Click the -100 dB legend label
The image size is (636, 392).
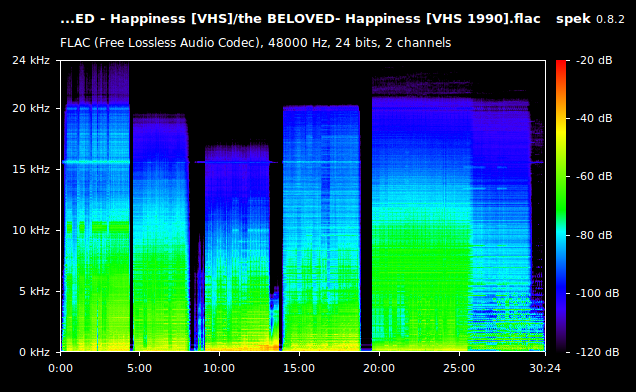pyautogui.click(x=597, y=293)
